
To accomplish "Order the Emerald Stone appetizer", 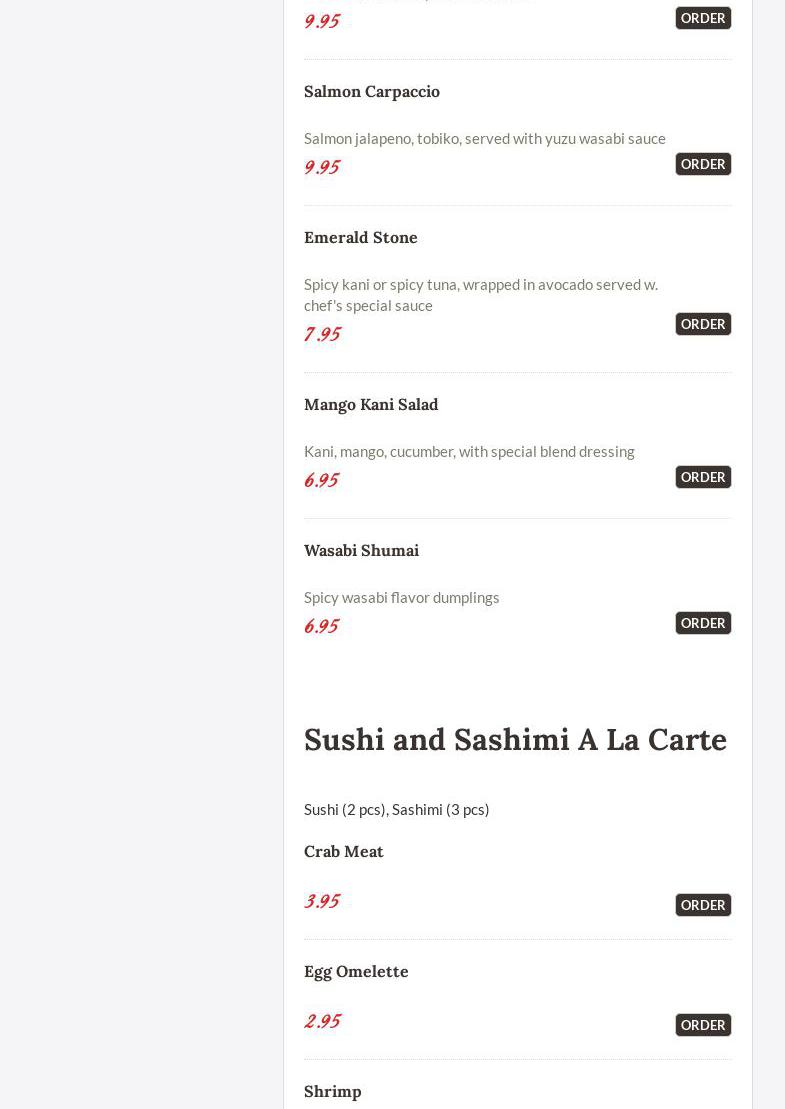I will click(703, 324).
